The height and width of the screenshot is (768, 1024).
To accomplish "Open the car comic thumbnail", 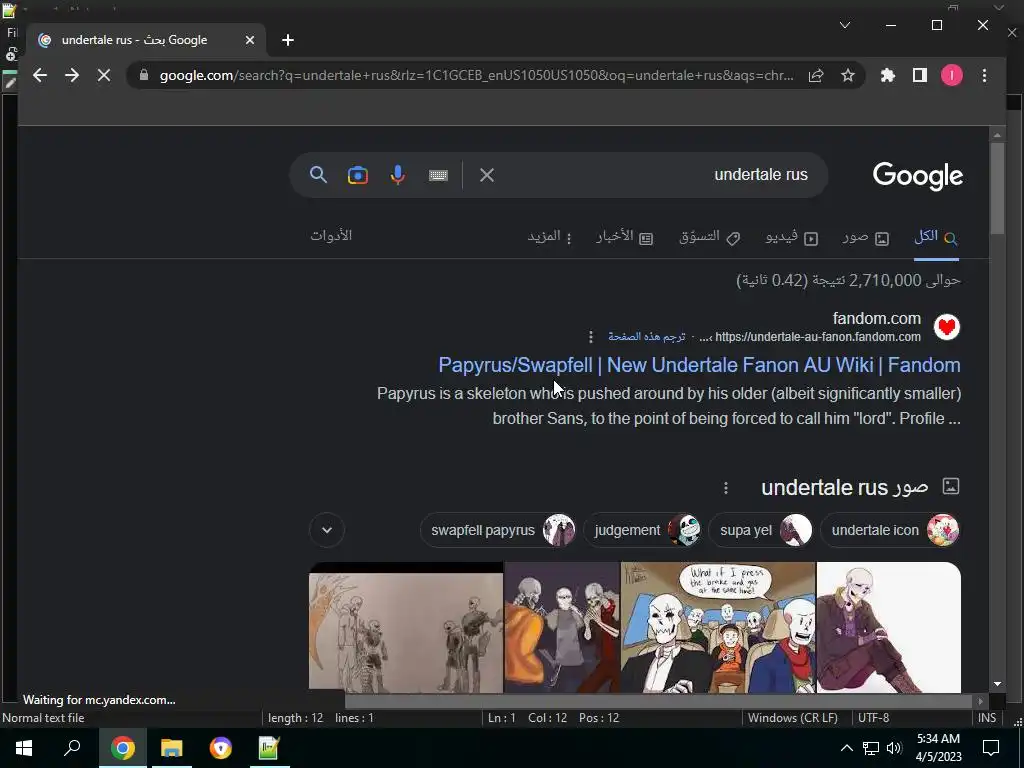I will click(718, 627).
